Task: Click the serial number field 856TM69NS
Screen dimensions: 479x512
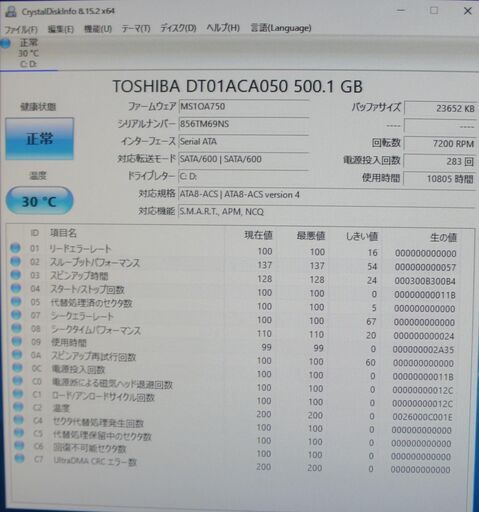Action: coord(244,125)
